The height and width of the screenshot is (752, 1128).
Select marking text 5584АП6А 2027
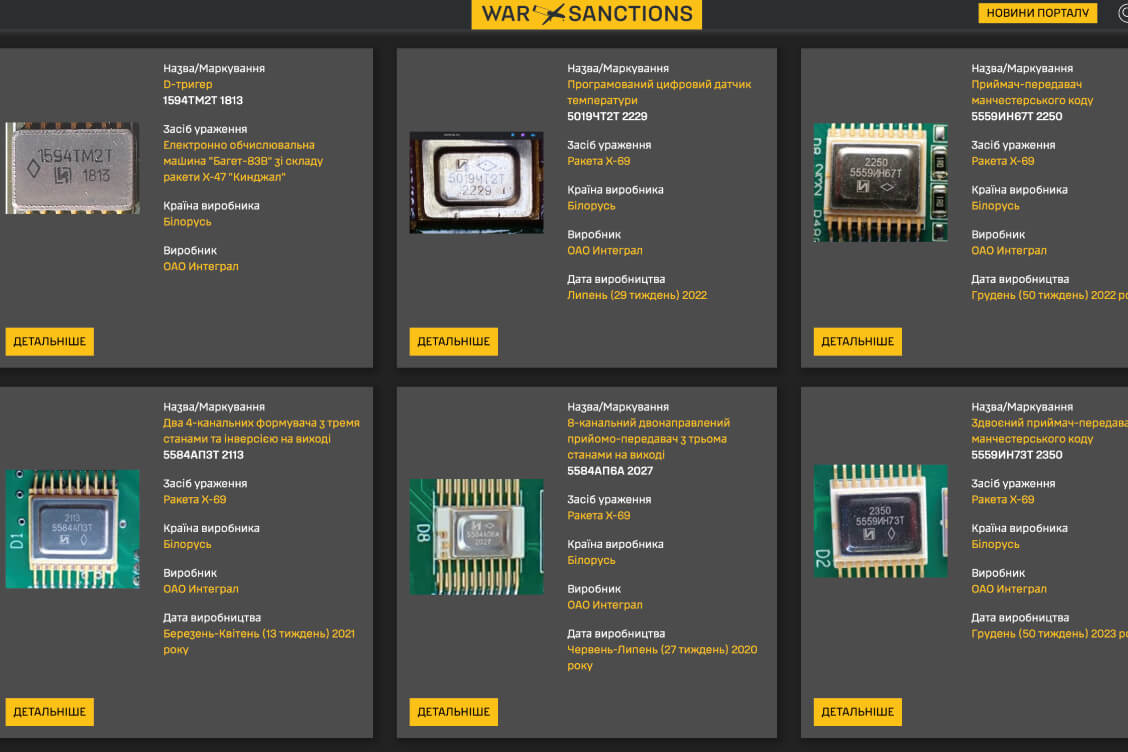[610, 470]
